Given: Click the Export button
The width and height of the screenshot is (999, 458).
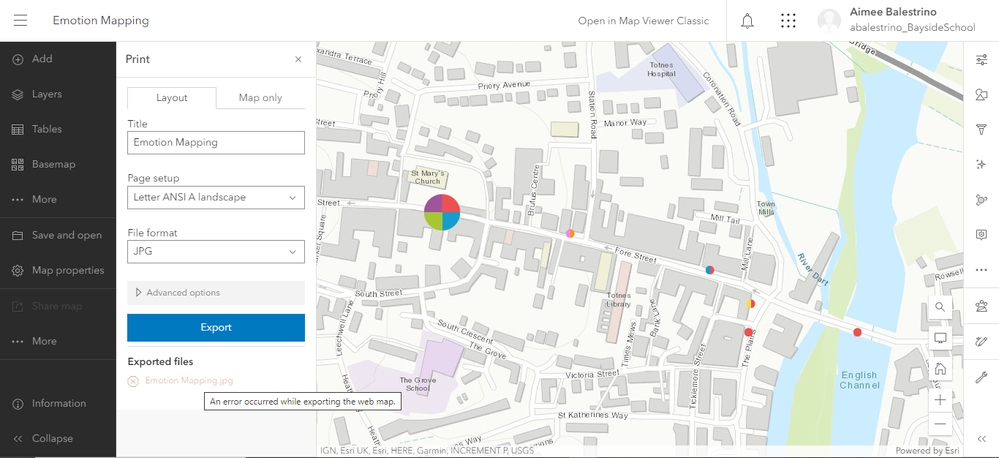Looking at the screenshot, I should tap(215, 327).
